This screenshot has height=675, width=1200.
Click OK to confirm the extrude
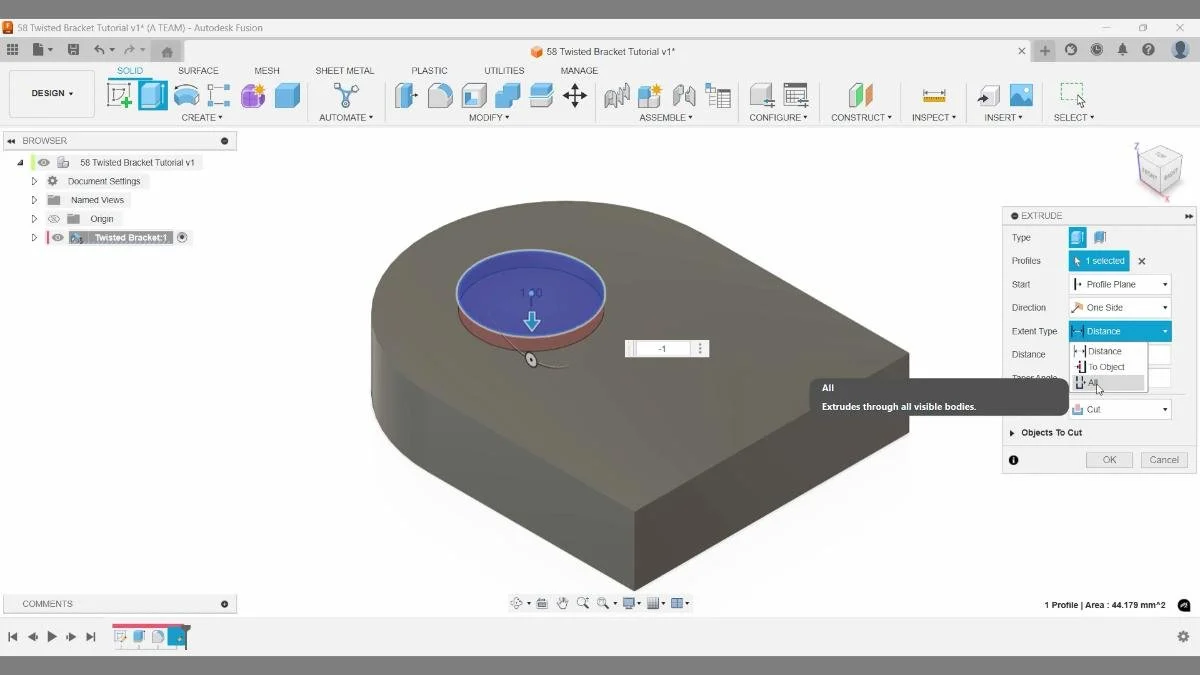coord(1108,460)
